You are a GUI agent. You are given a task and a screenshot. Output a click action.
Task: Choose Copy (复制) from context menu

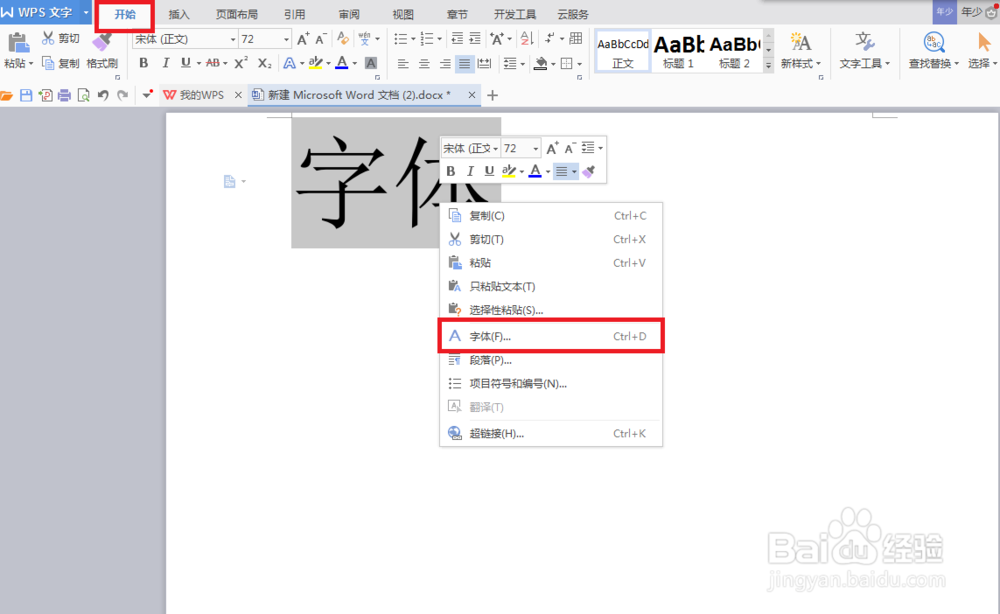coord(551,216)
